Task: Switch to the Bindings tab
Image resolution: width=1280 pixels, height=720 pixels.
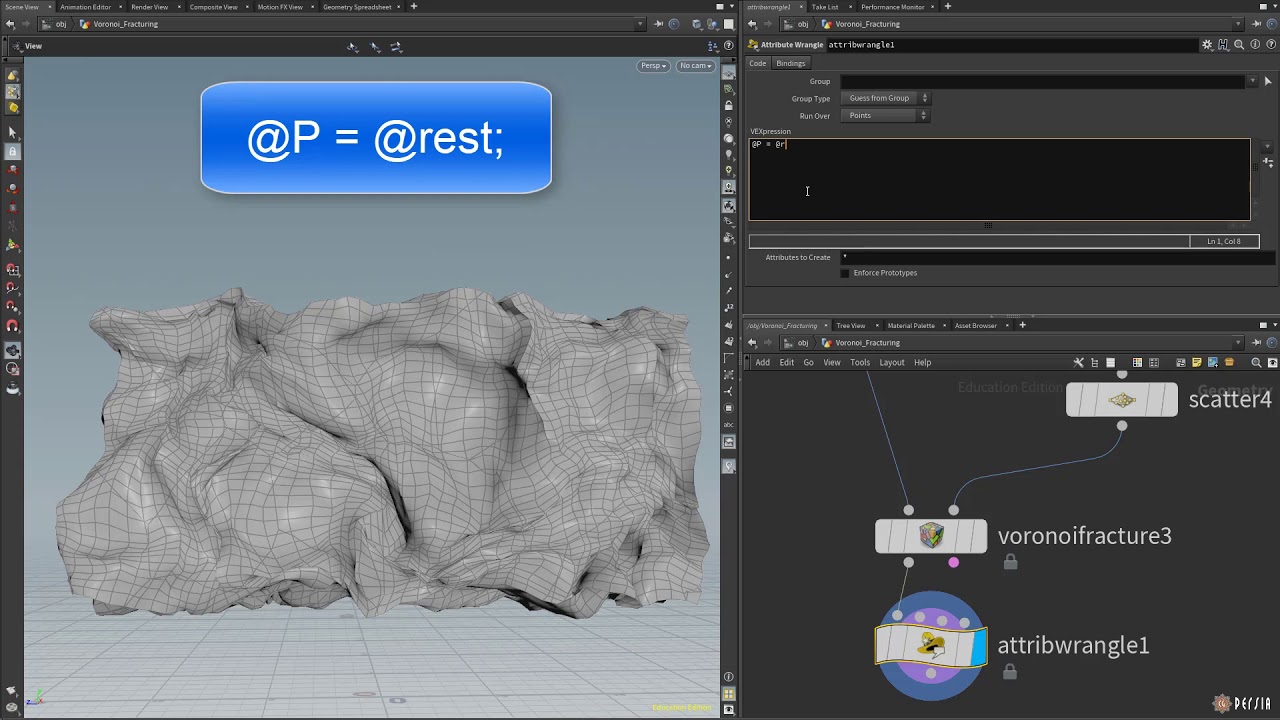Action: (x=790, y=63)
